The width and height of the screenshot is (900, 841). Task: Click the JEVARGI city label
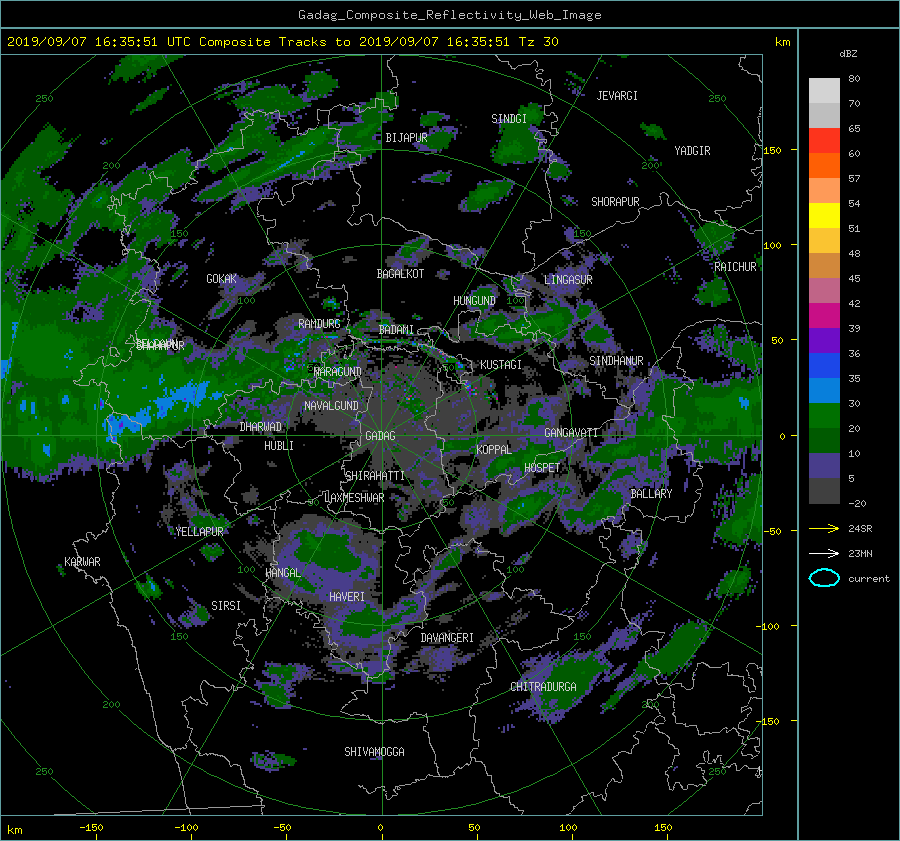click(x=617, y=96)
